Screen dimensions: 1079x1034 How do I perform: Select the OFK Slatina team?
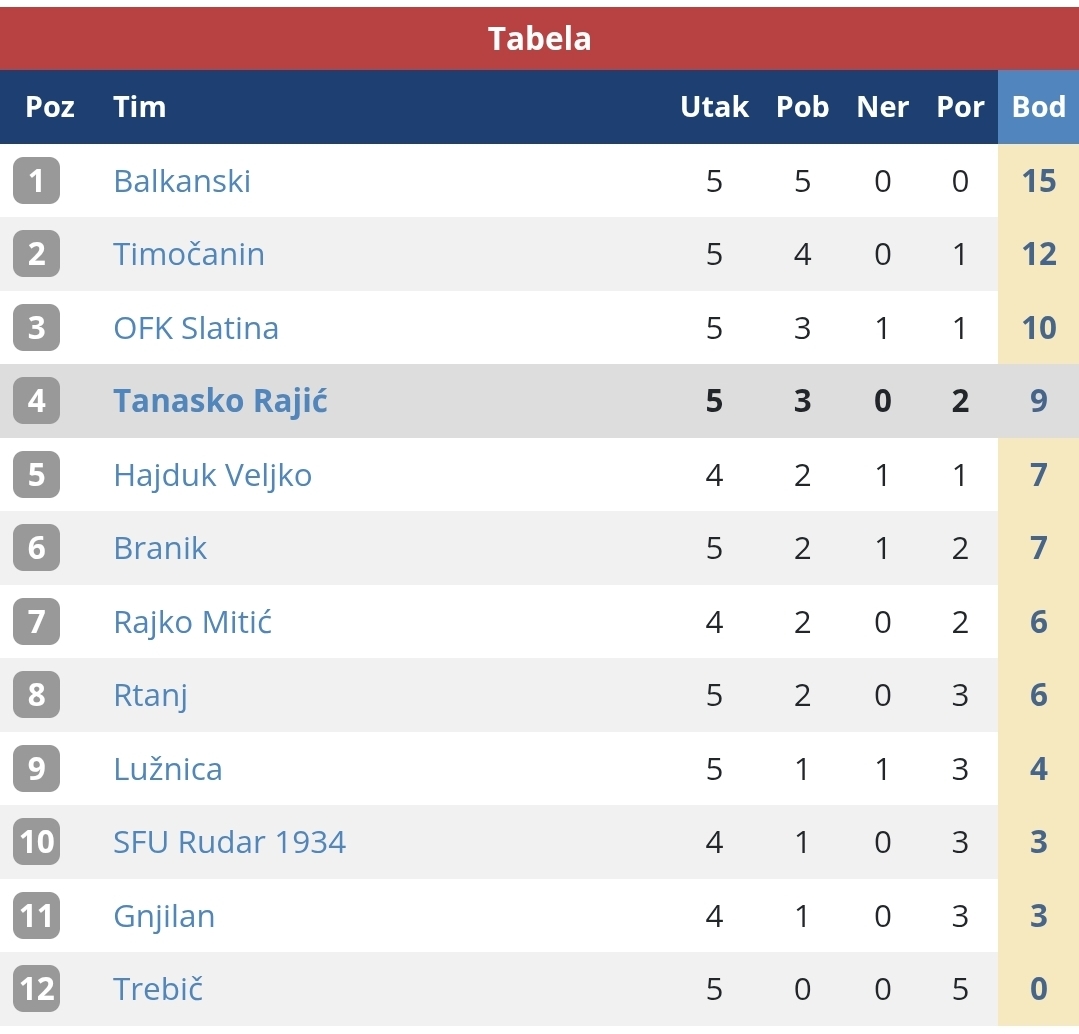pos(196,328)
